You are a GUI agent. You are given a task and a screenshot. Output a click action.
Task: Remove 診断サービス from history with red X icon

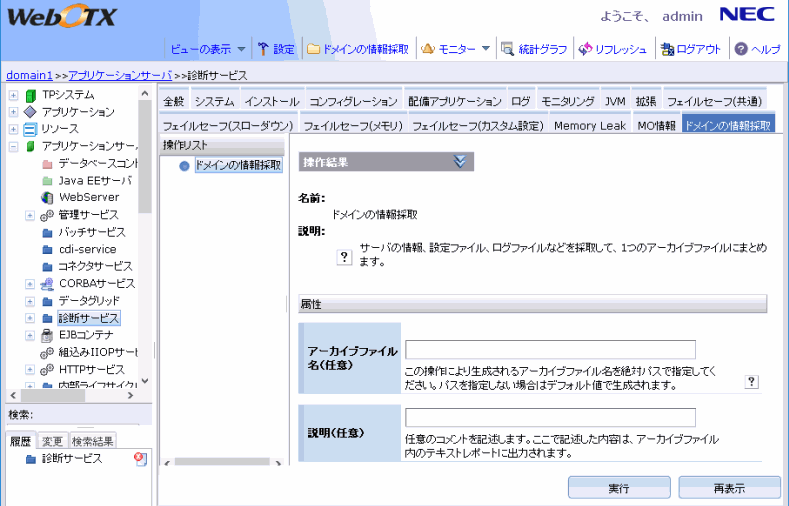pyautogui.click(x=140, y=459)
